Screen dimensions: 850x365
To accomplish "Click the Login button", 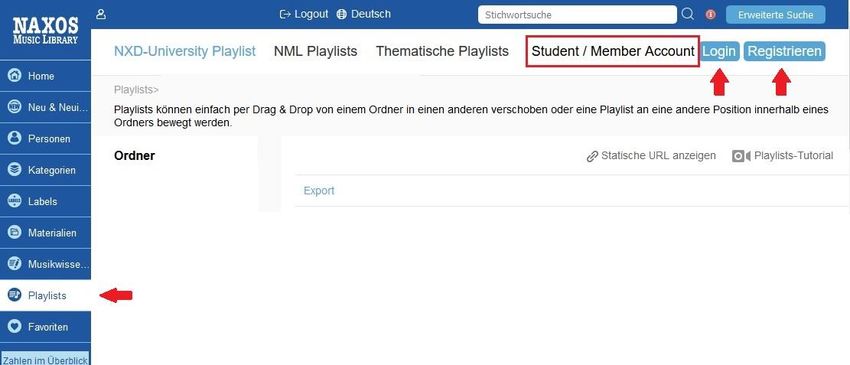I will coord(719,52).
